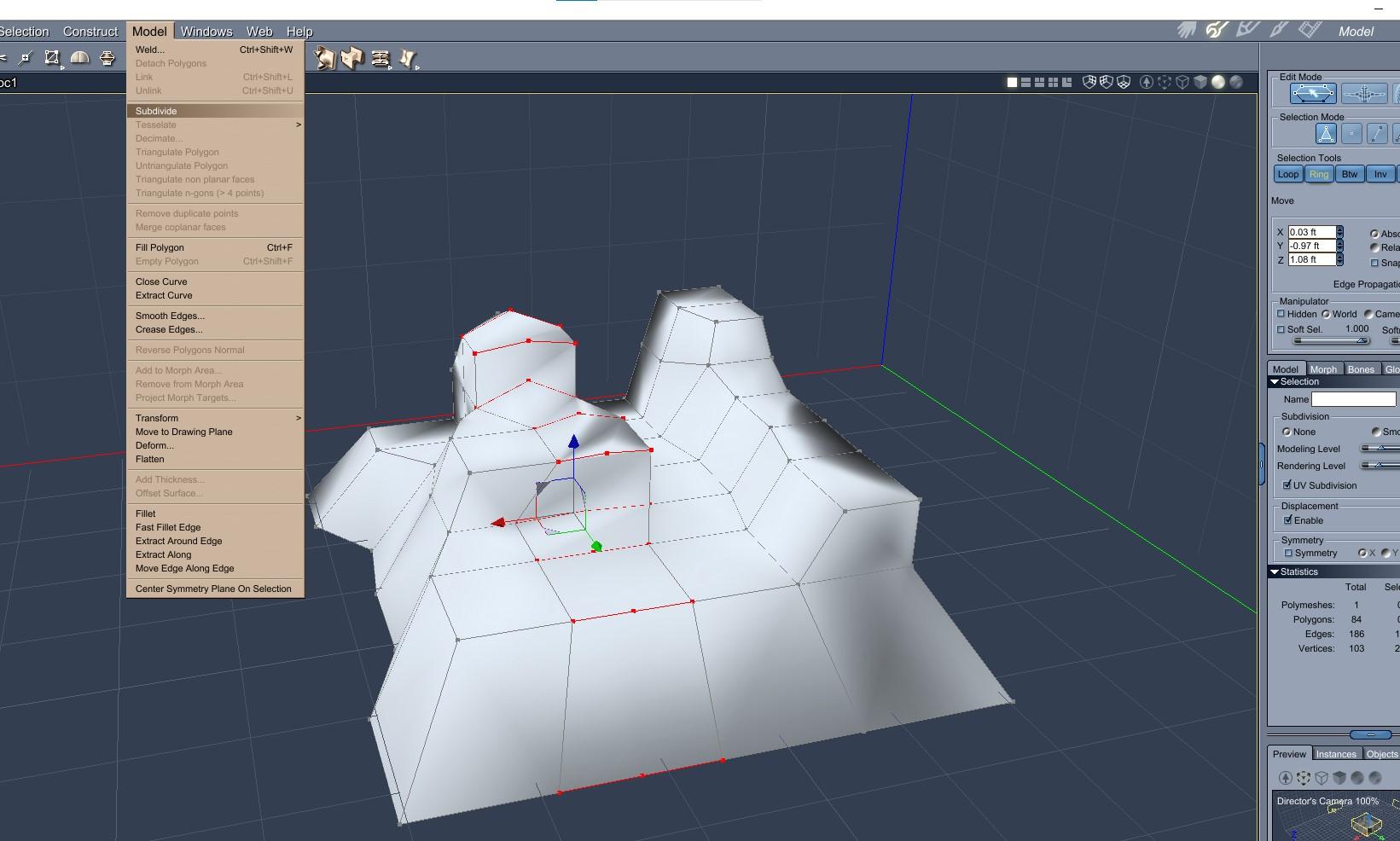This screenshot has width=1400, height=841.
Task: Select None subdivision radio button
Action: 1287,432
